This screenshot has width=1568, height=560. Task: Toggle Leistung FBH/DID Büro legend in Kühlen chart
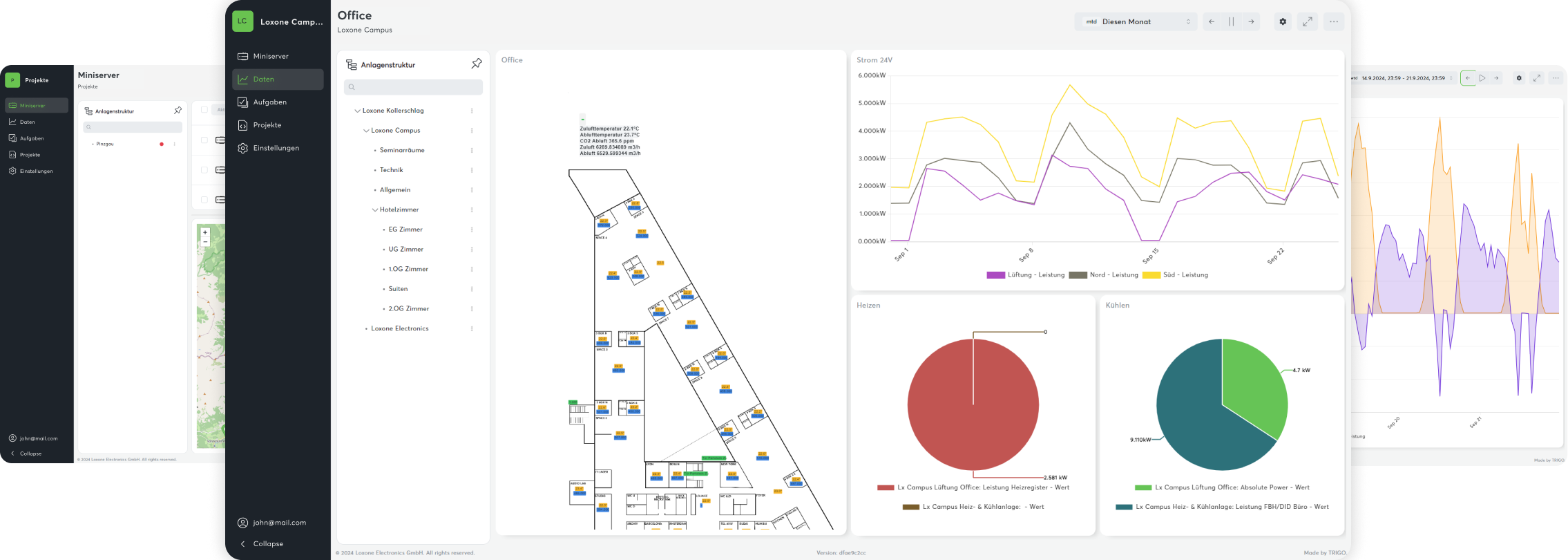1222,507
